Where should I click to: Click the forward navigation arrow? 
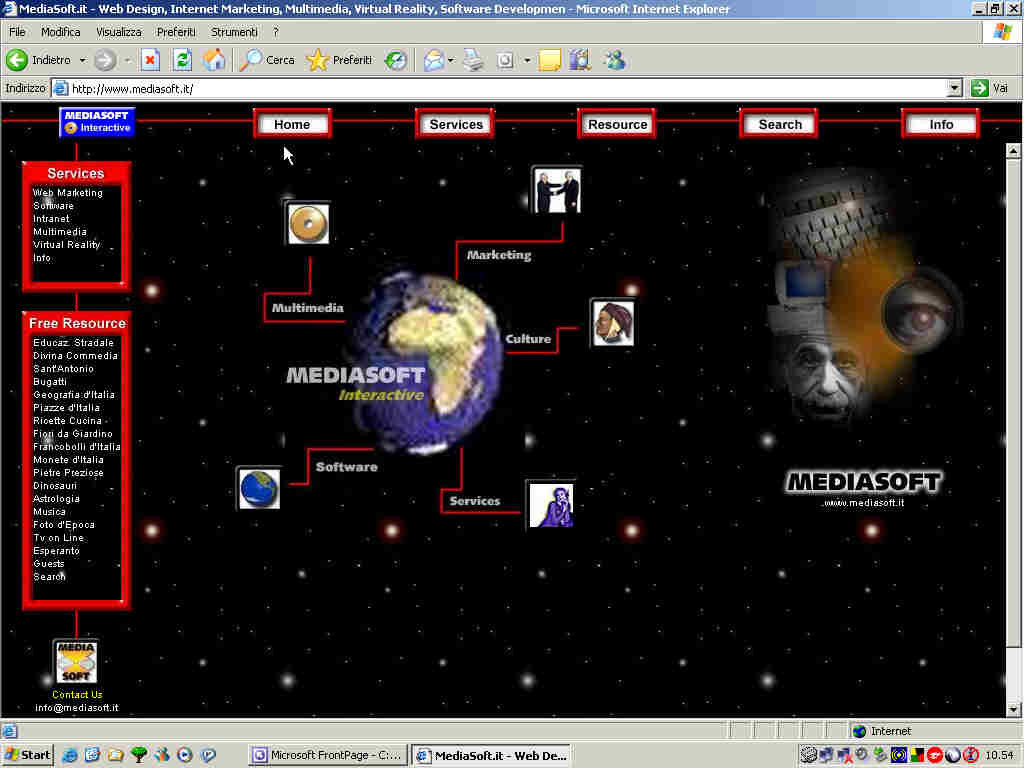click(104, 60)
